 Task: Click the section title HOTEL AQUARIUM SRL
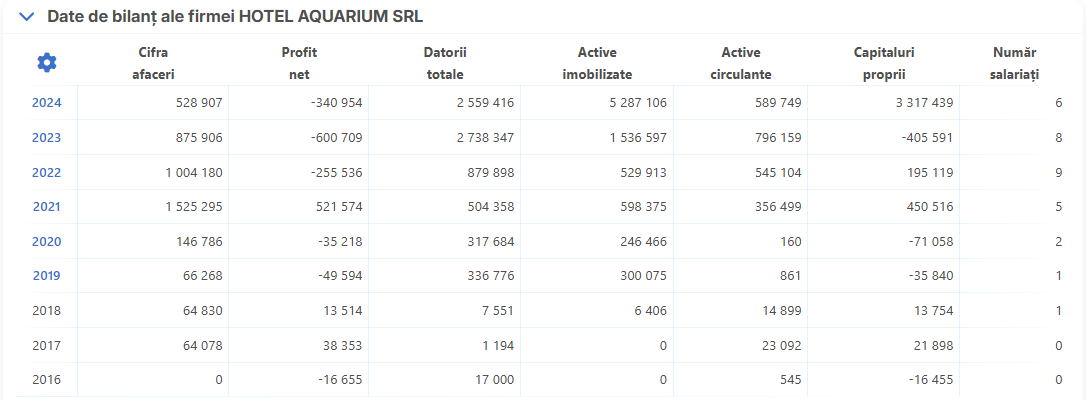pyautogui.click(x=331, y=17)
